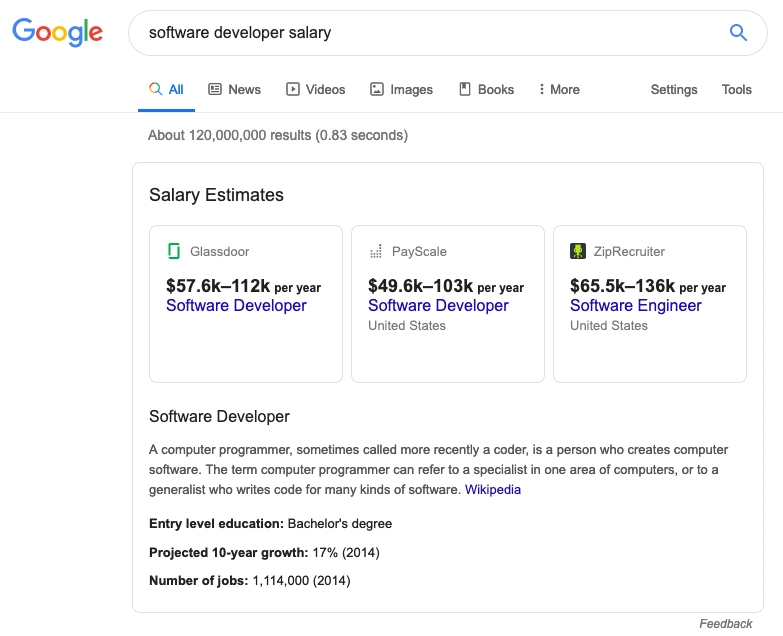Screen dimensions: 783x636
Task: Open ZipRecruiter Software Engineer link
Action: 636,306
